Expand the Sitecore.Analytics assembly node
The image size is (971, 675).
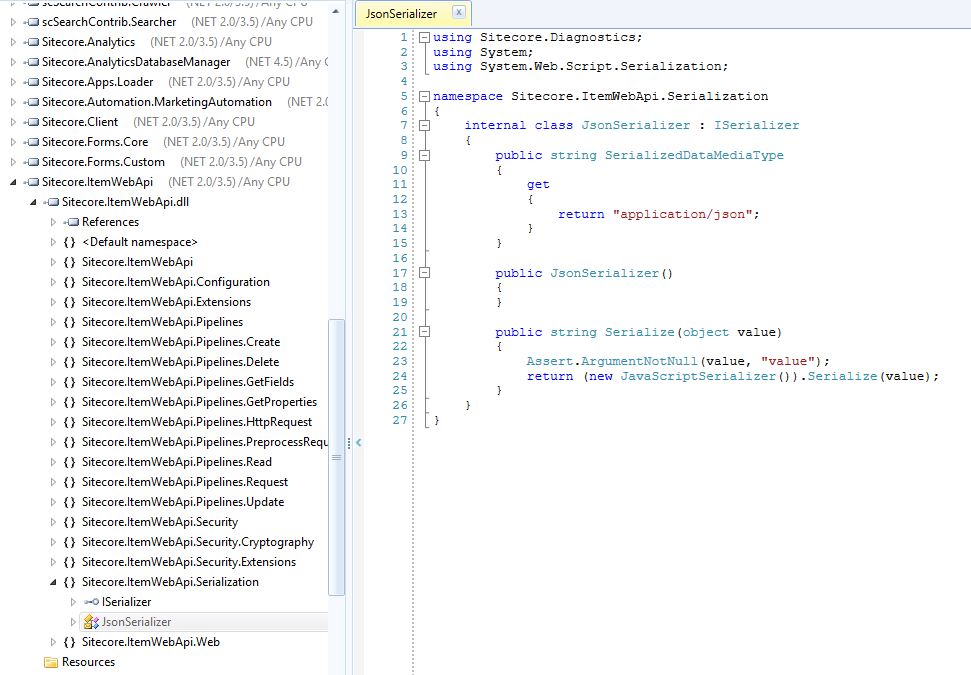(x=13, y=42)
